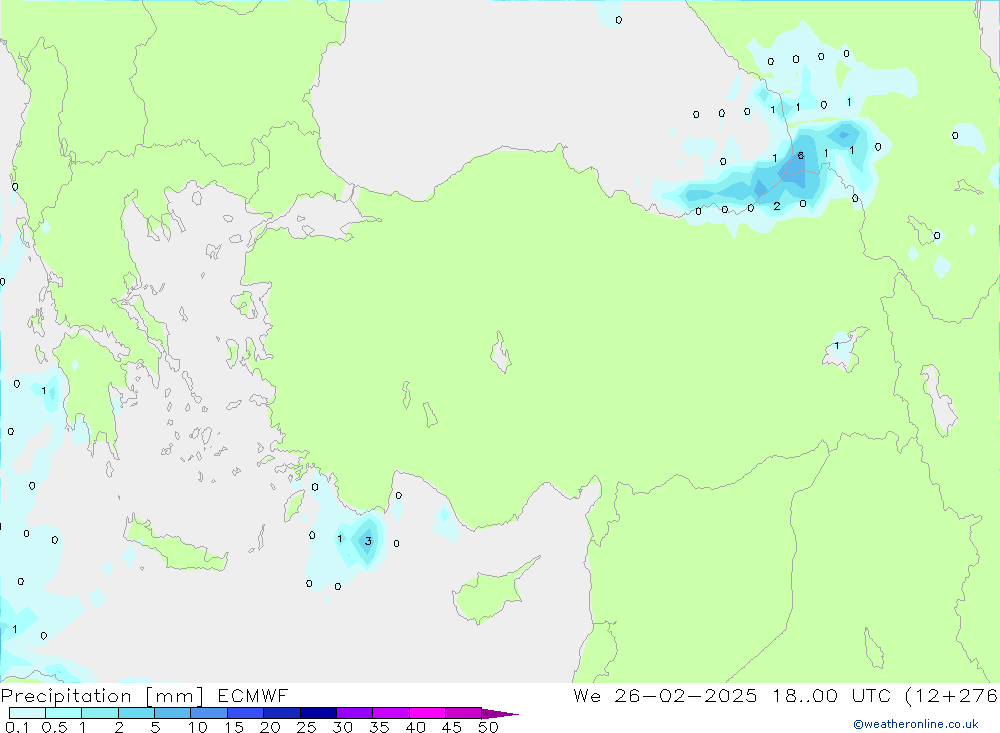Image resolution: width=1000 pixels, height=733 pixels.
Task: Select the 5–10 mm legend color swatch
Action: [x=173, y=713]
